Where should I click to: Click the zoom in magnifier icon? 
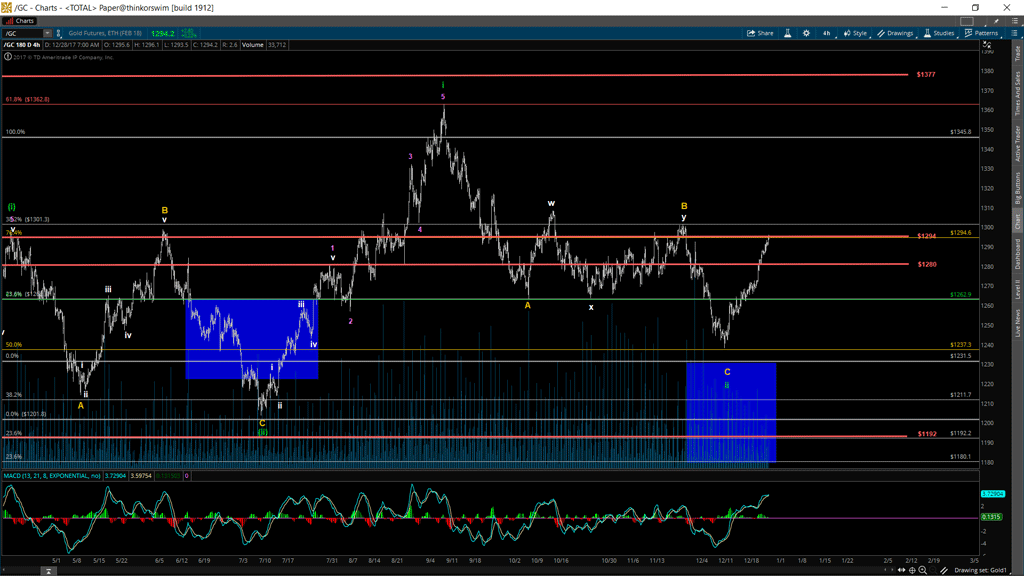[x=922, y=570]
